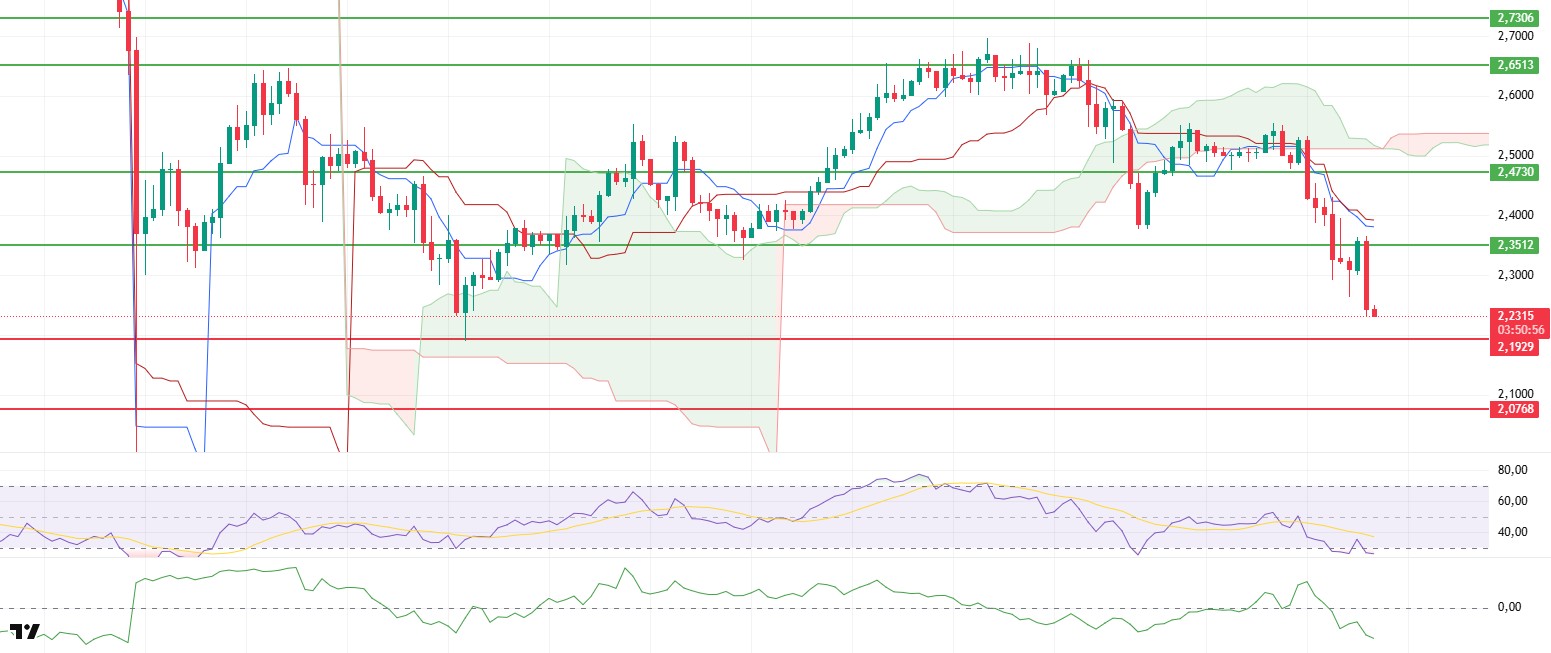Click the RSI 60,00 scale label

pos(1512,501)
